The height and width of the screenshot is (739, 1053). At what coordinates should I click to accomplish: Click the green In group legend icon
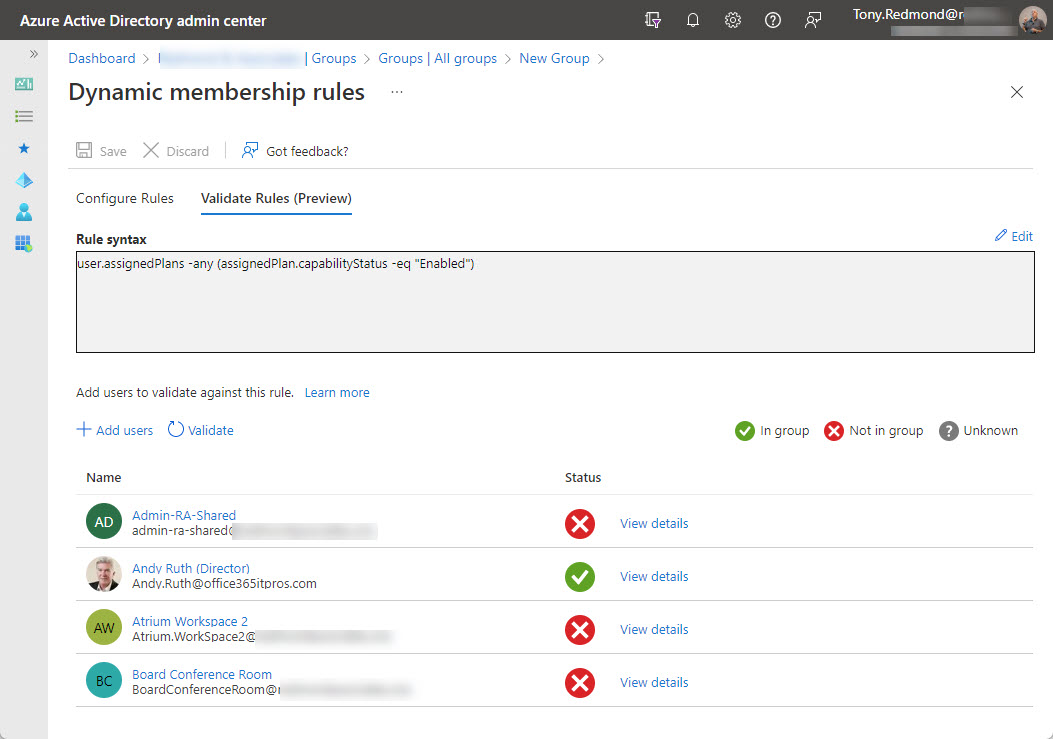click(x=745, y=431)
